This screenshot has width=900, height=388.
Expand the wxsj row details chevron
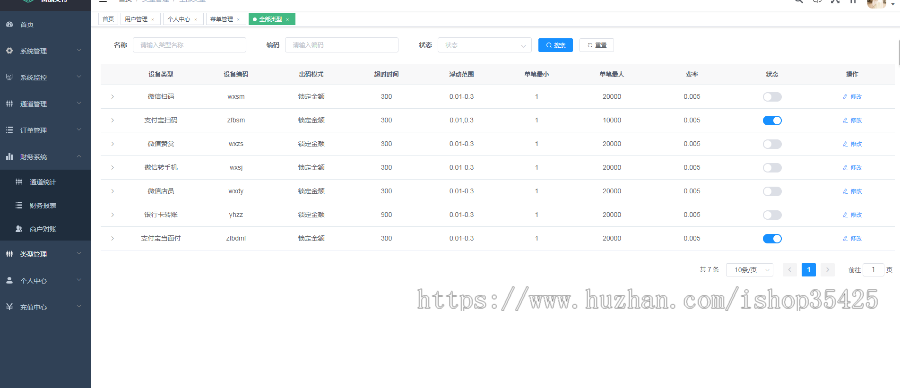click(112, 168)
